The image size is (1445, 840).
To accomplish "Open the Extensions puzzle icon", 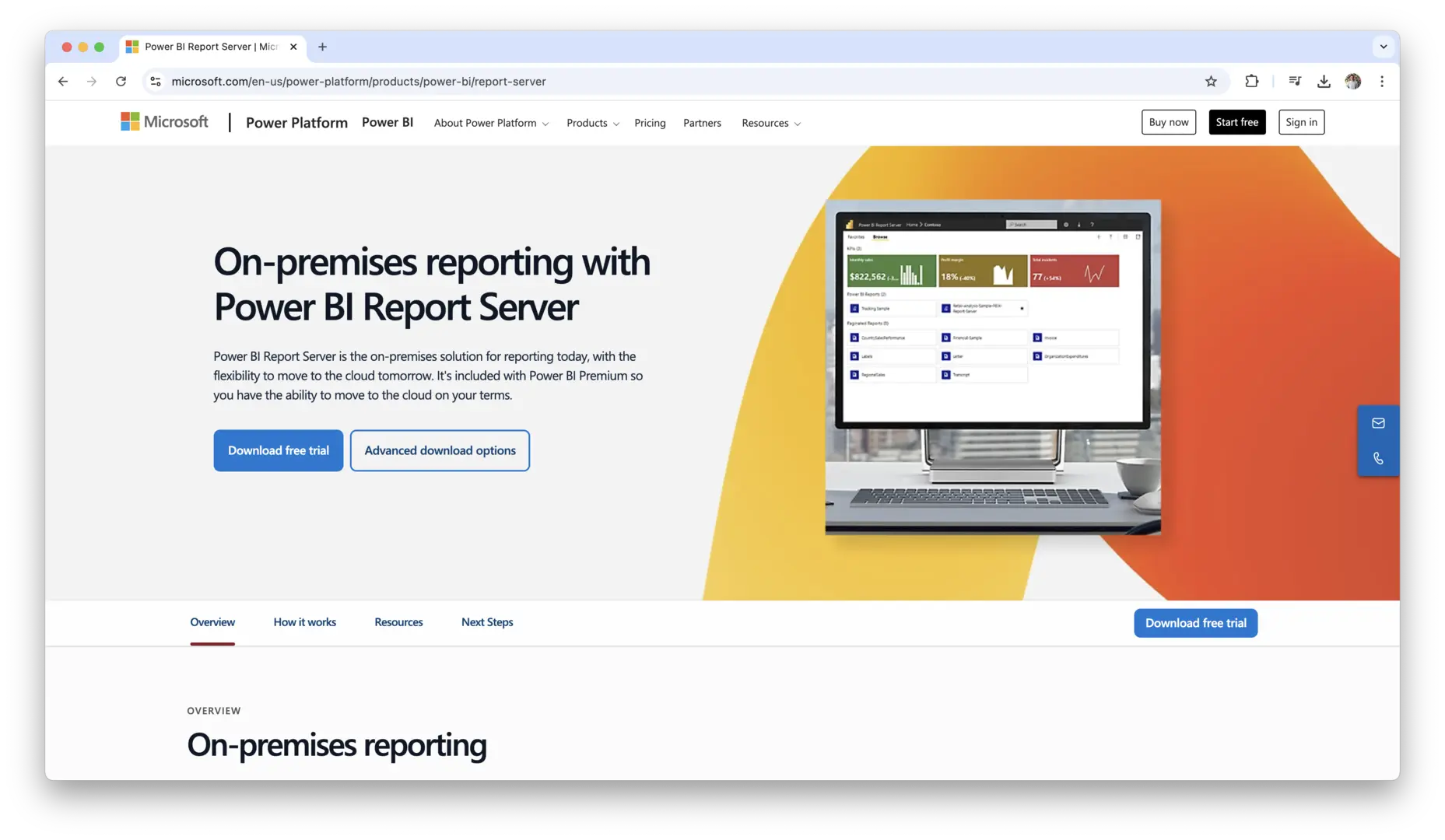I will point(1251,81).
